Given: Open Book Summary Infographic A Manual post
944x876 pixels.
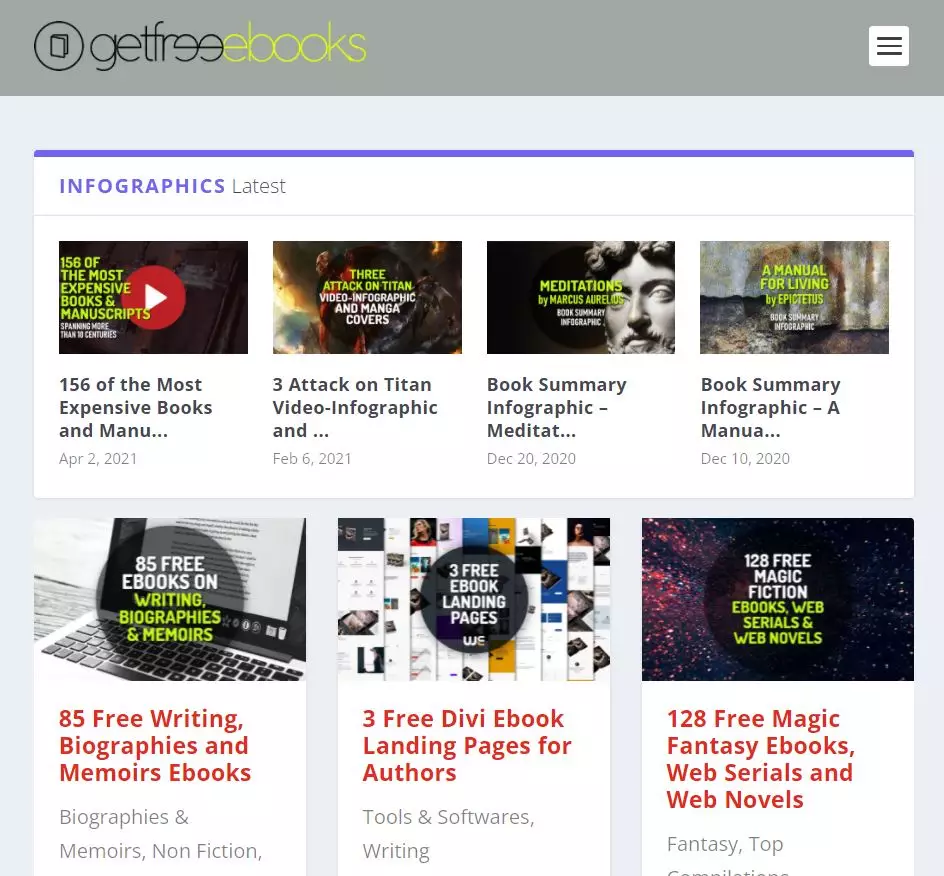Looking at the screenshot, I should pyautogui.click(x=770, y=407).
